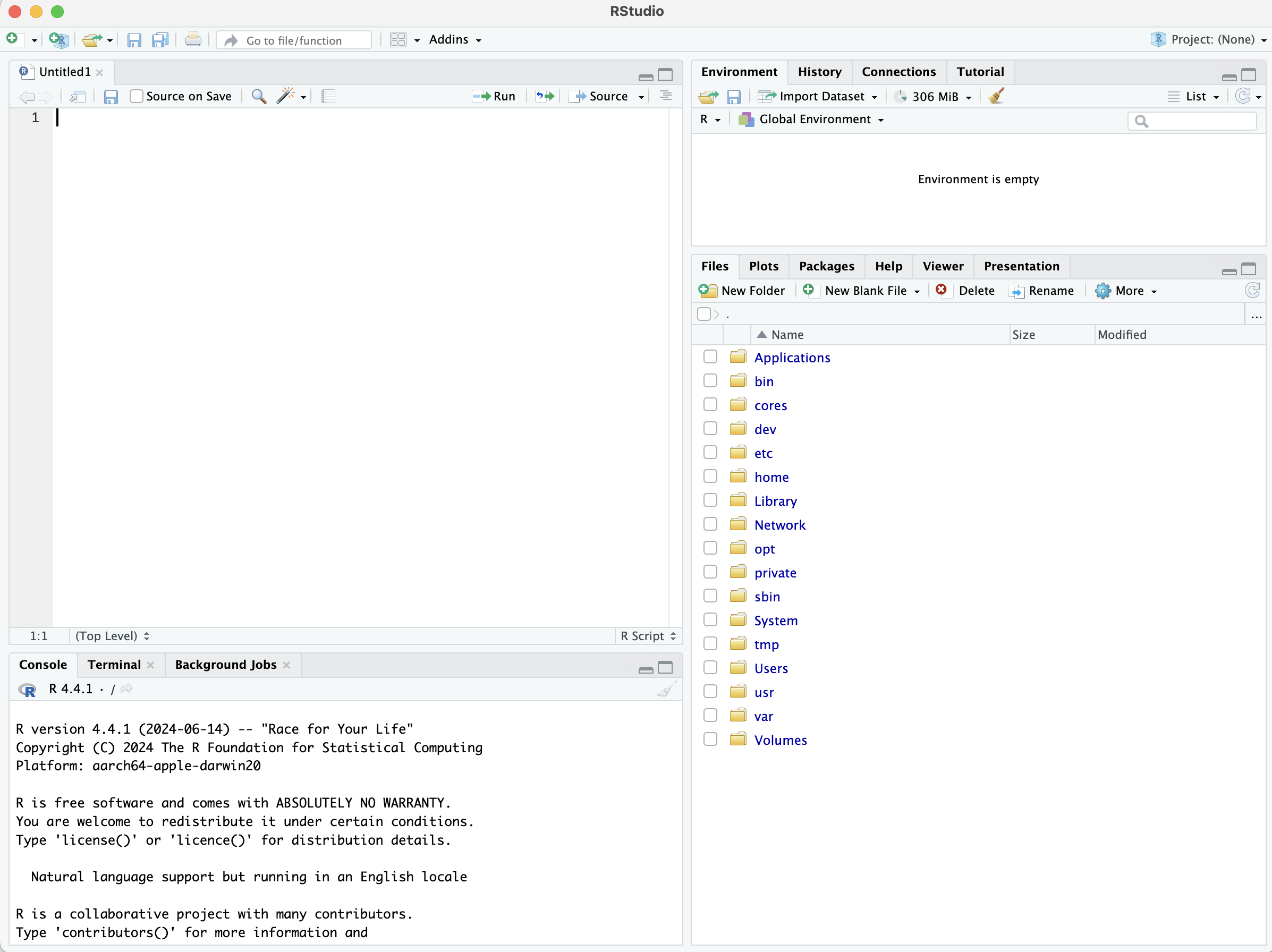Minimize the Console pane
The width and height of the screenshot is (1272, 952).
point(646,669)
